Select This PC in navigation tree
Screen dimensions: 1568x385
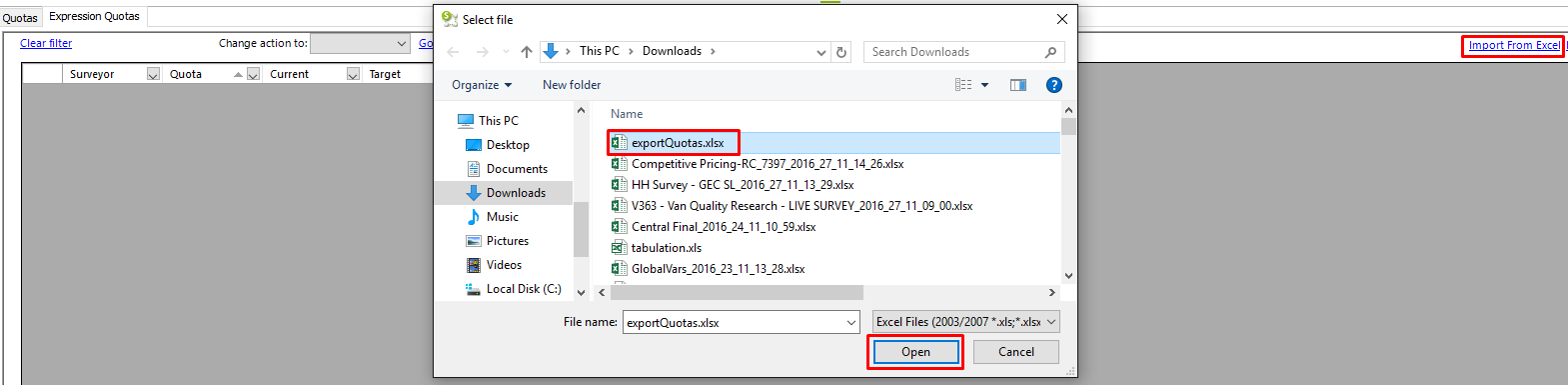pos(498,121)
